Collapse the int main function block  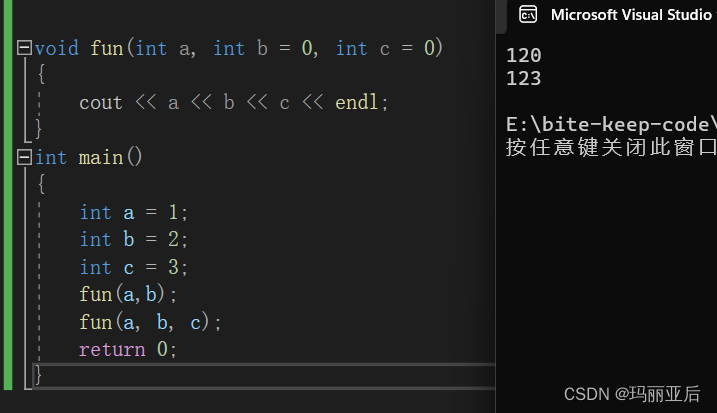[x=24, y=157]
